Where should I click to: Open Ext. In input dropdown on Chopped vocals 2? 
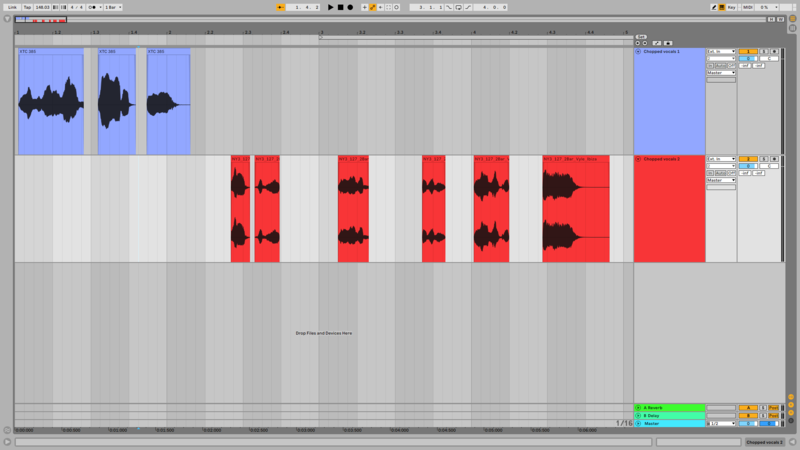click(x=721, y=159)
